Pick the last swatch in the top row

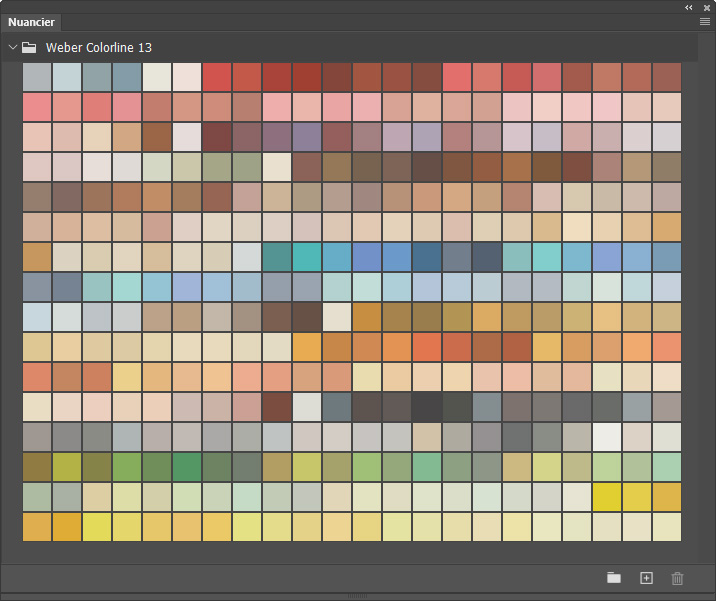pos(667,77)
